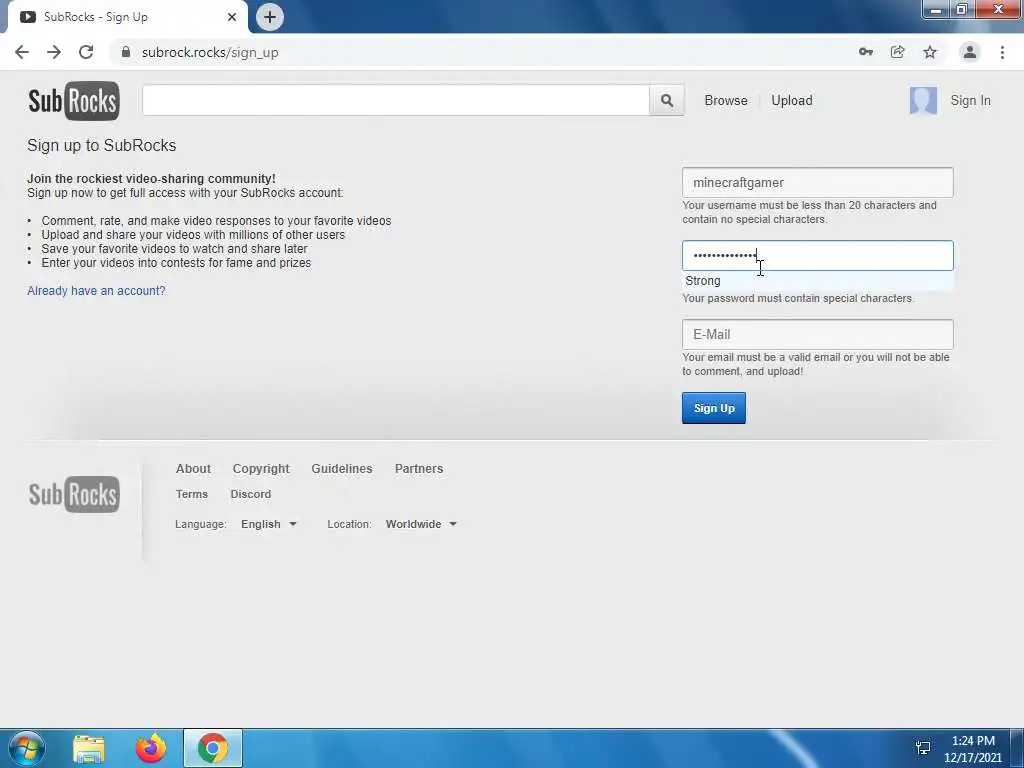Image resolution: width=1024 pixels, height=768 pixels.
Task: Click the search magnifier button
Action: 667,101
